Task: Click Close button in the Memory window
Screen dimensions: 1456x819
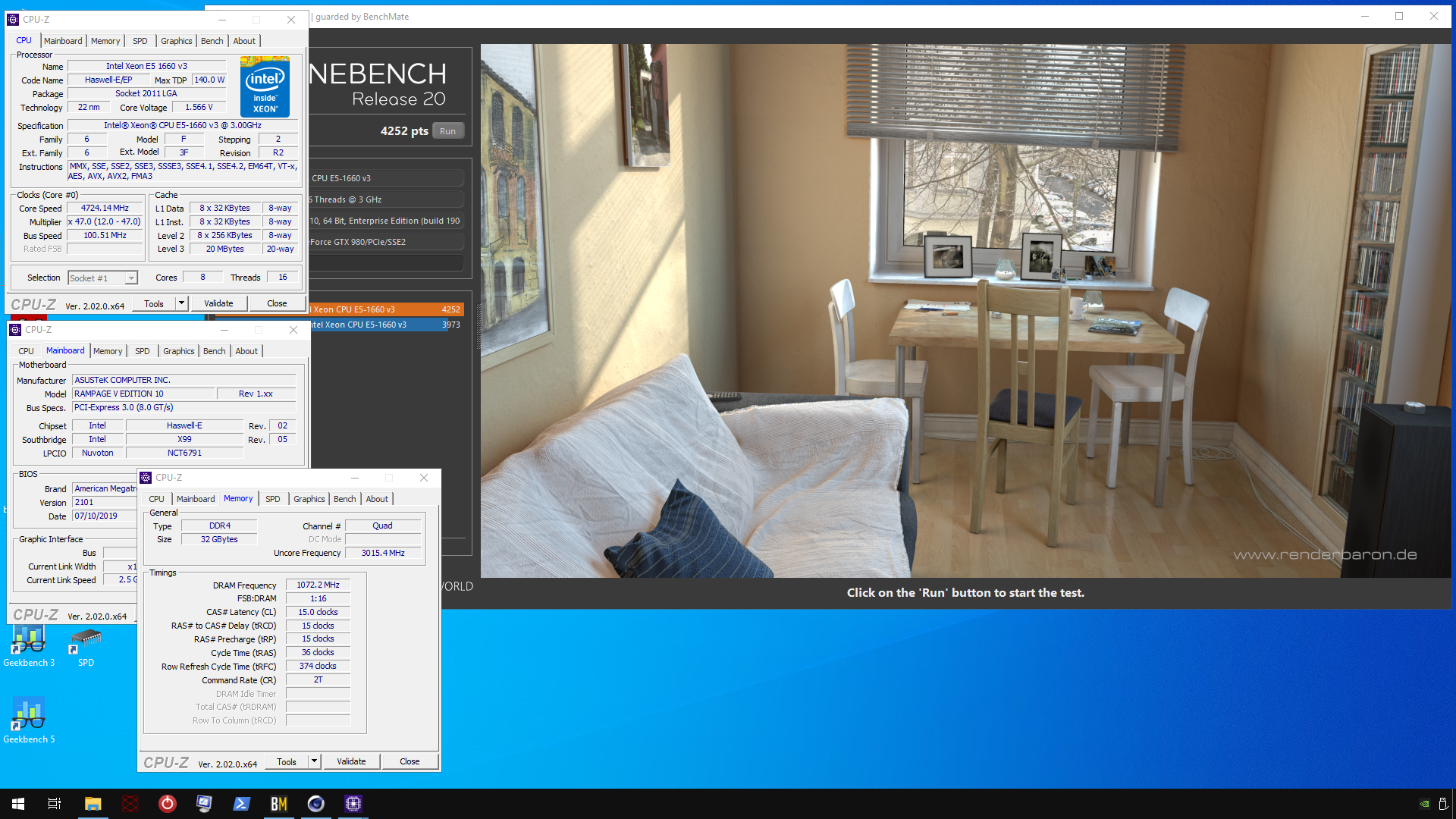Action: click(x=409, y=761)
